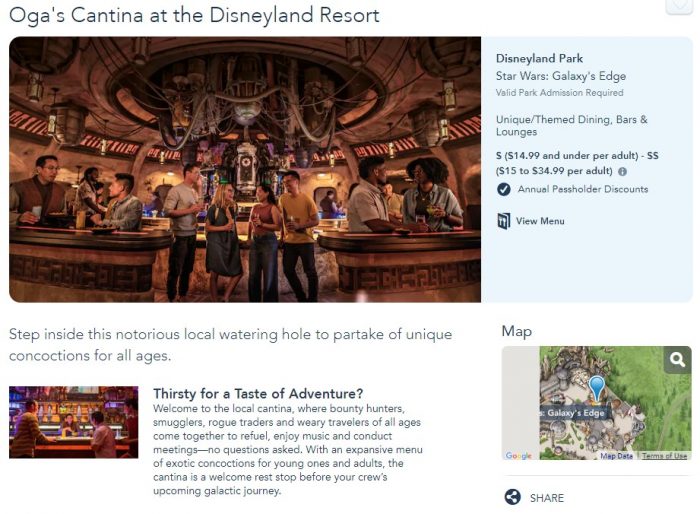The height and width of the screenshot is (514, 700).
Task: Click Map Data in the map footer
Action: [x=616, y=456]
